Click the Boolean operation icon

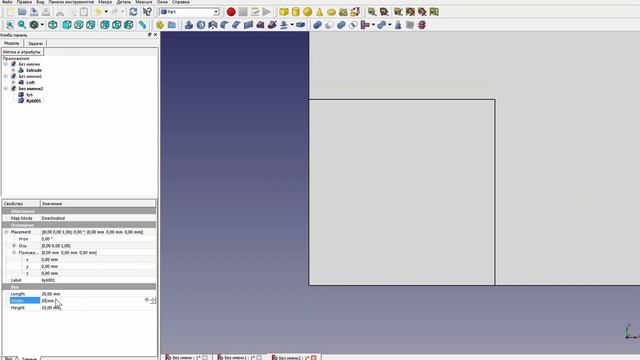(x=317, y=25)
